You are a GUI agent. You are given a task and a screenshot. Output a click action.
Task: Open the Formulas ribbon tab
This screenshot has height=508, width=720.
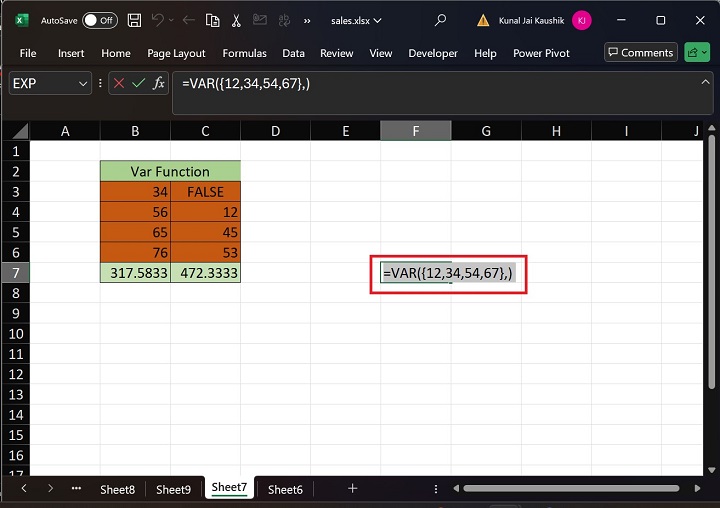point(244,53)
